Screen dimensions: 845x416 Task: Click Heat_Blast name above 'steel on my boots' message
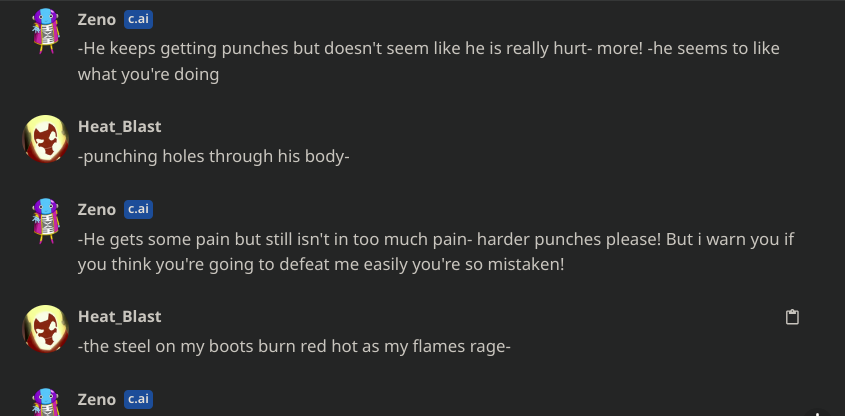pyautogui.click(x=120, y=316)
